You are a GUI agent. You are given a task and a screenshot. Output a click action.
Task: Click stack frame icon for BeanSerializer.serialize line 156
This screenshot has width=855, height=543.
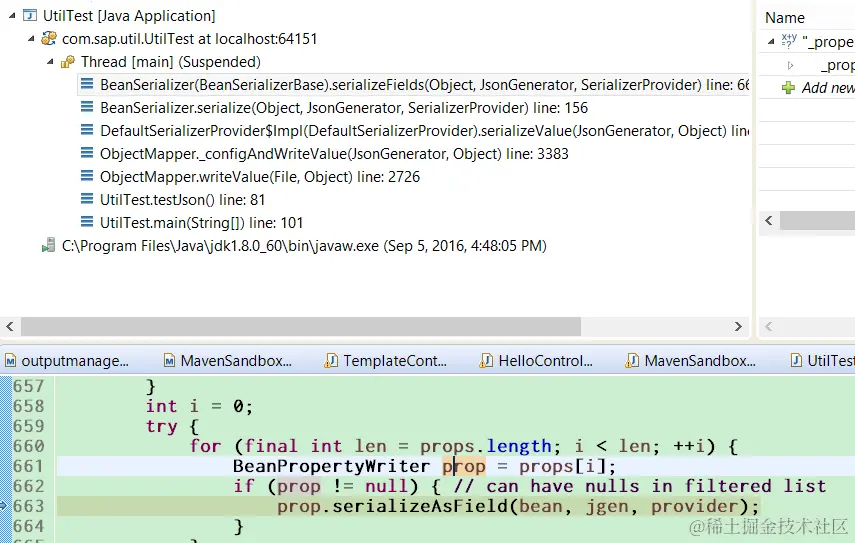[x=87, y=107]
